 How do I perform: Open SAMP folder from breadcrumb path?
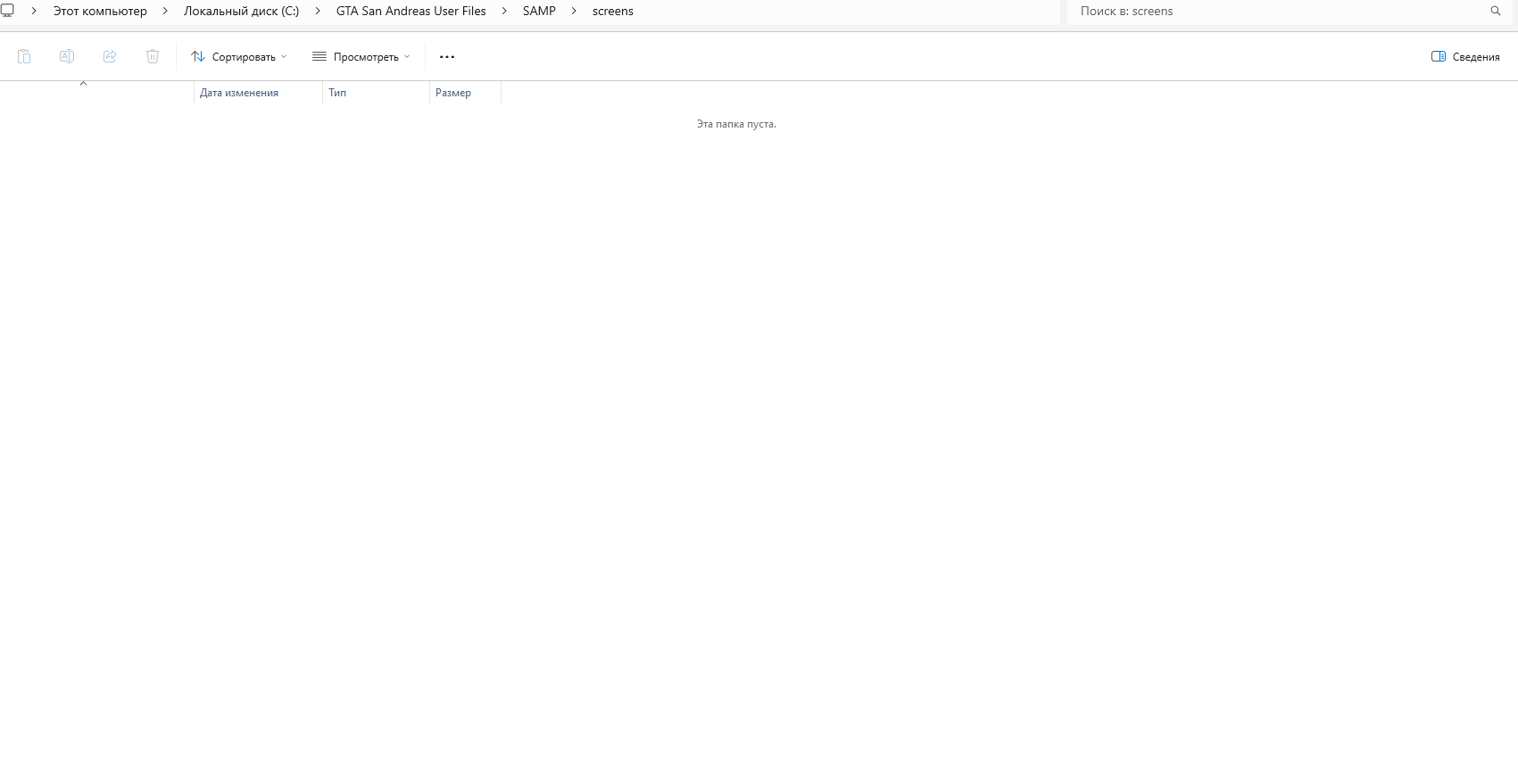click(x=539, y=11)
